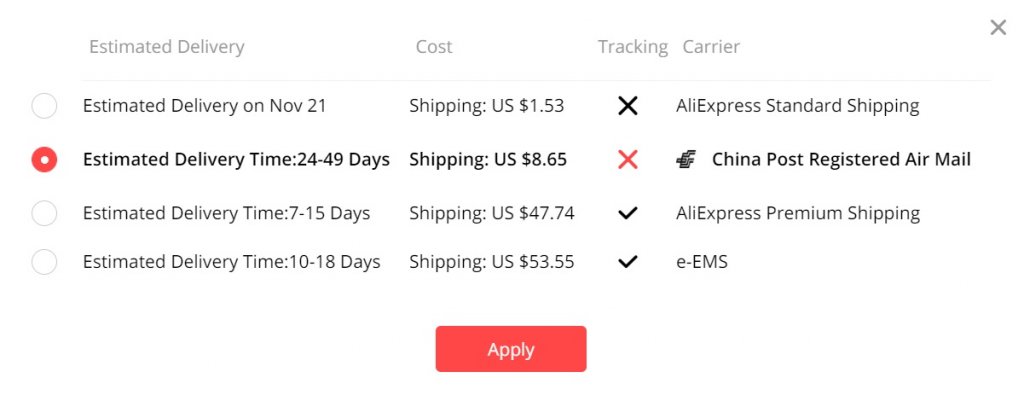Screen dimensions: 1024x395
Task: Close the shipping options dialog
Action: tap(998, 27)
